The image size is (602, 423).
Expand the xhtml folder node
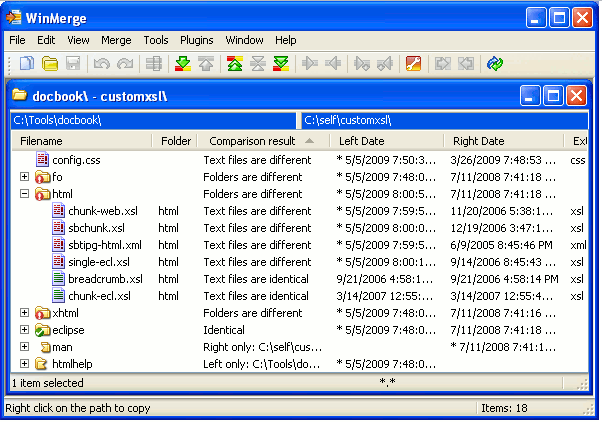coord(25,313)
